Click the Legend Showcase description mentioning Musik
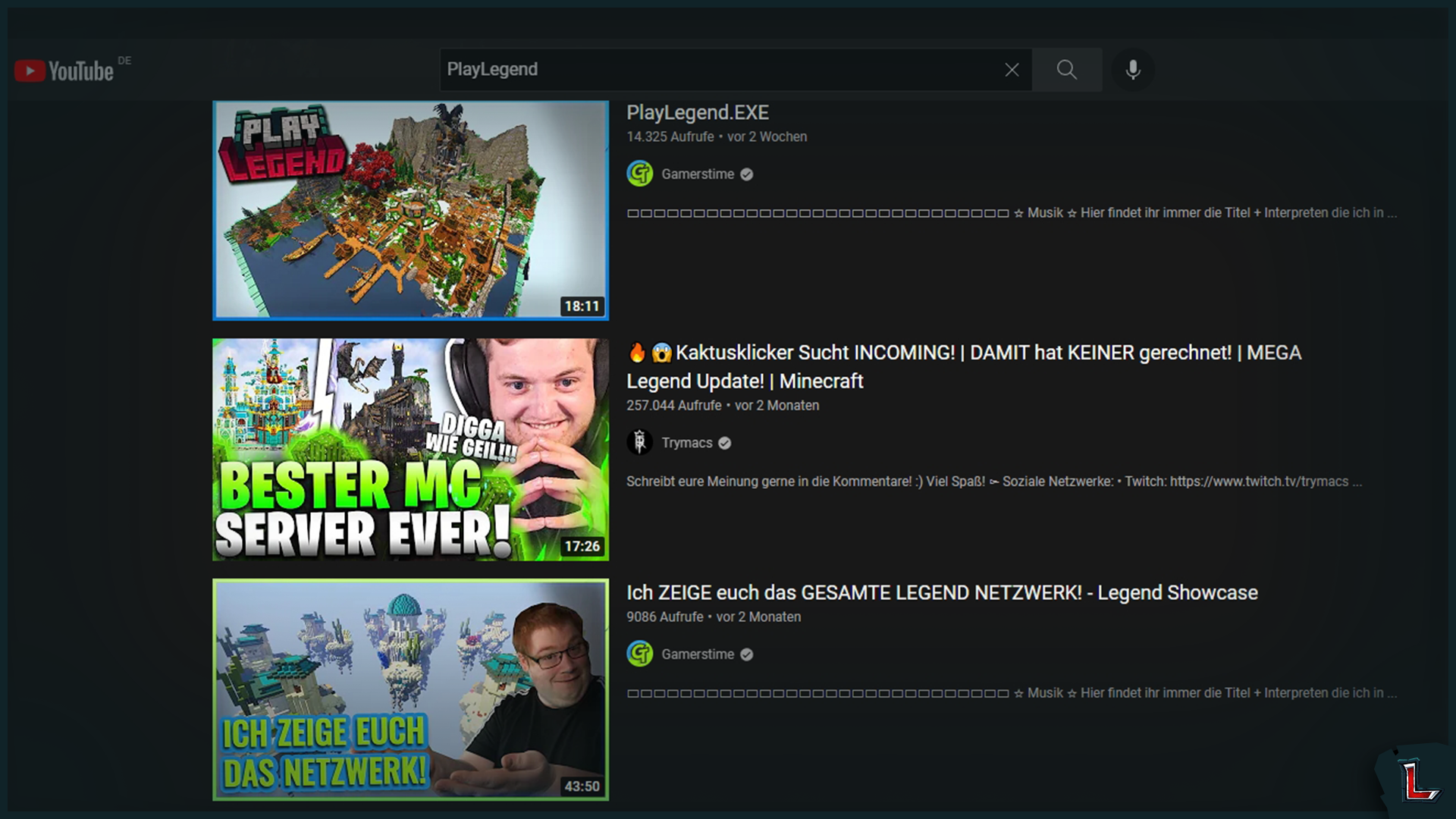This screenshot has height=819, width=1456. click(1012, 693)
